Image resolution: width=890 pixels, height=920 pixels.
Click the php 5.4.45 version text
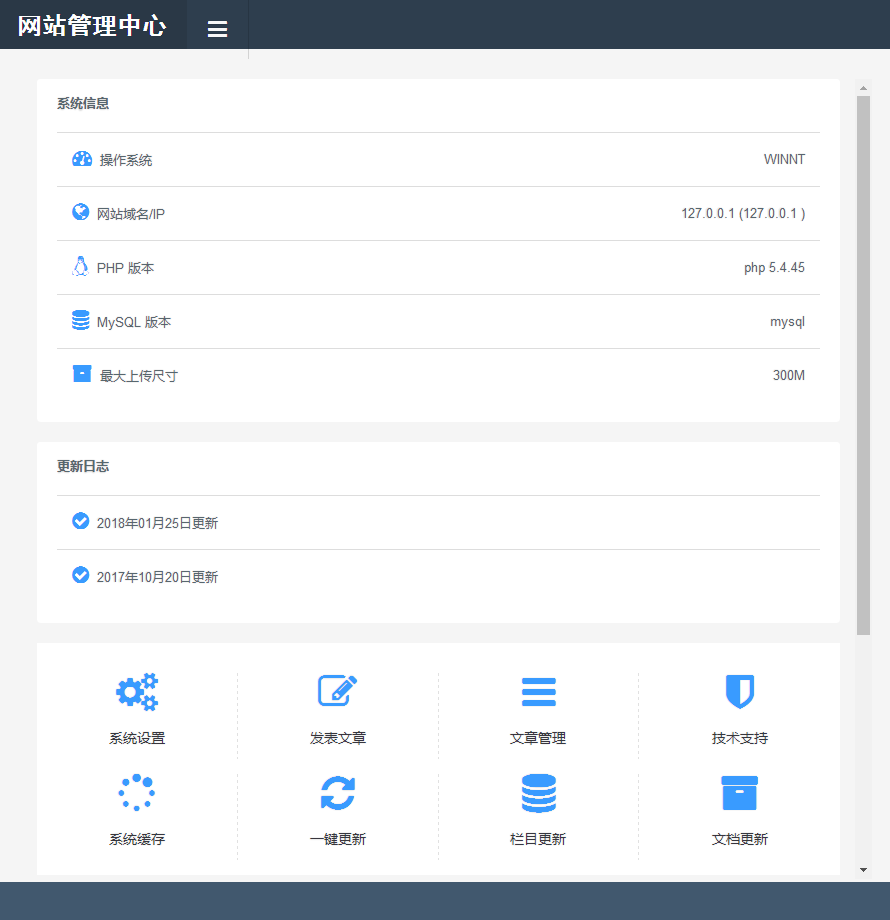773,267
